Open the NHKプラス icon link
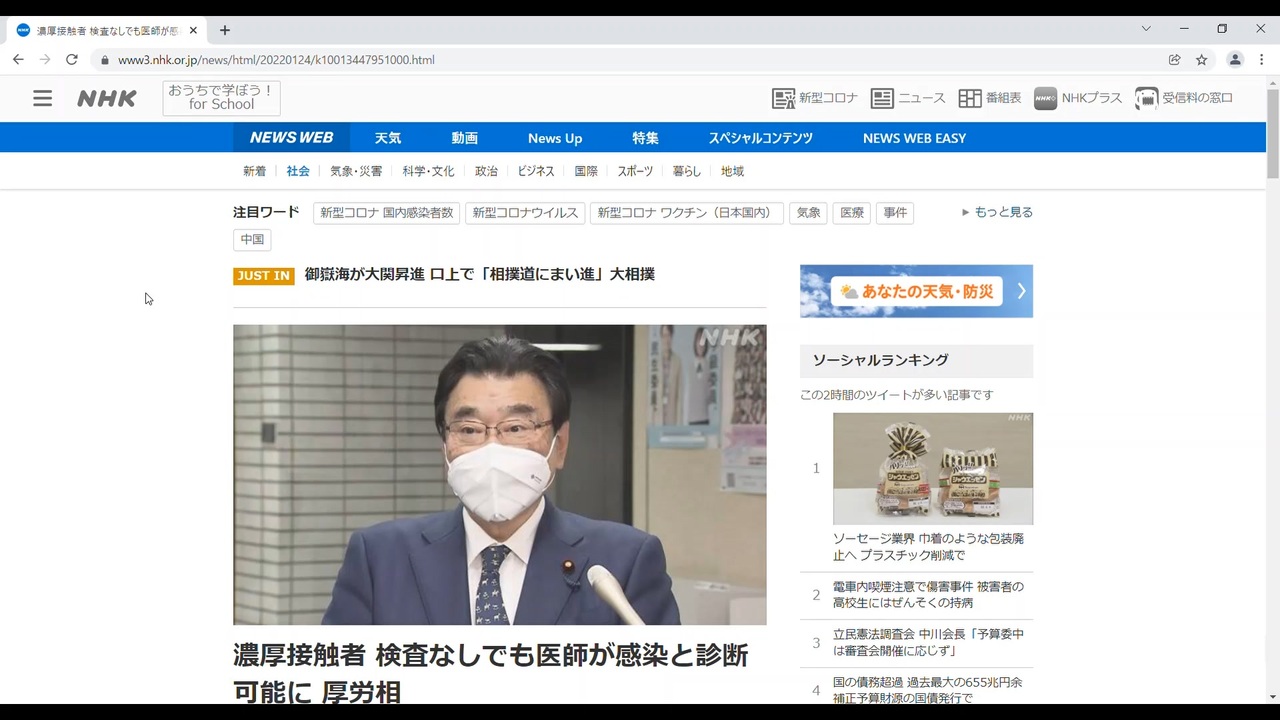The height and width of the screenshot is (720, 1280). tap(1078, 98)
